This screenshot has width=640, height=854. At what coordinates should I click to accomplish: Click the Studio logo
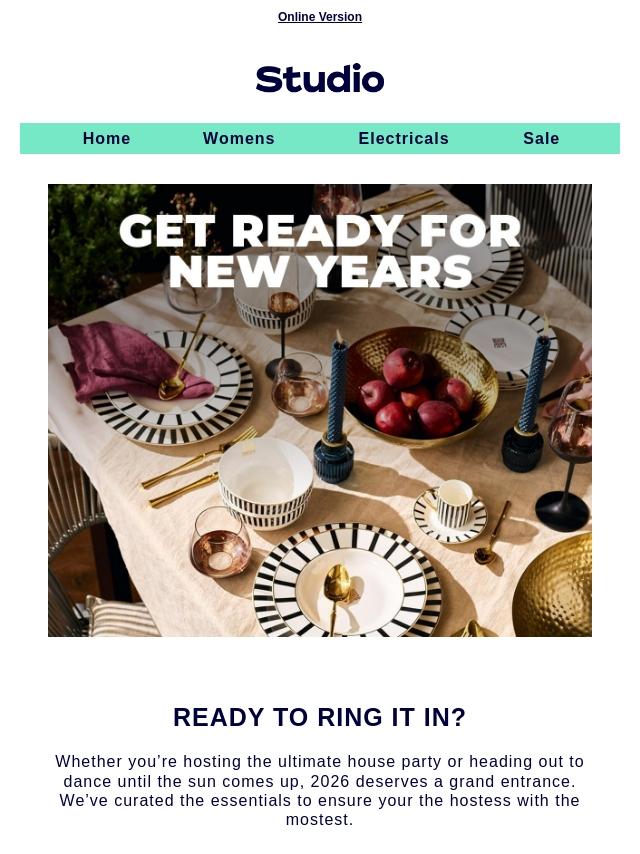(320, 78)
